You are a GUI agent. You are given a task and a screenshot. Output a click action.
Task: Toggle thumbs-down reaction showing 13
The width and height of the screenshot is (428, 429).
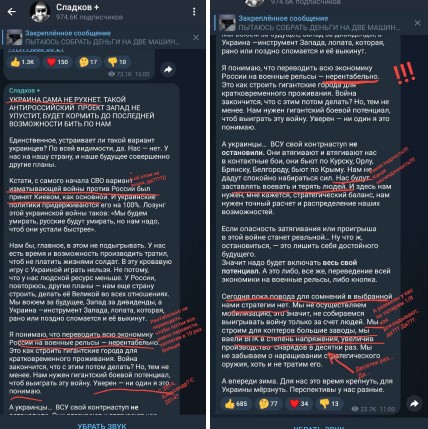(329, 404)
